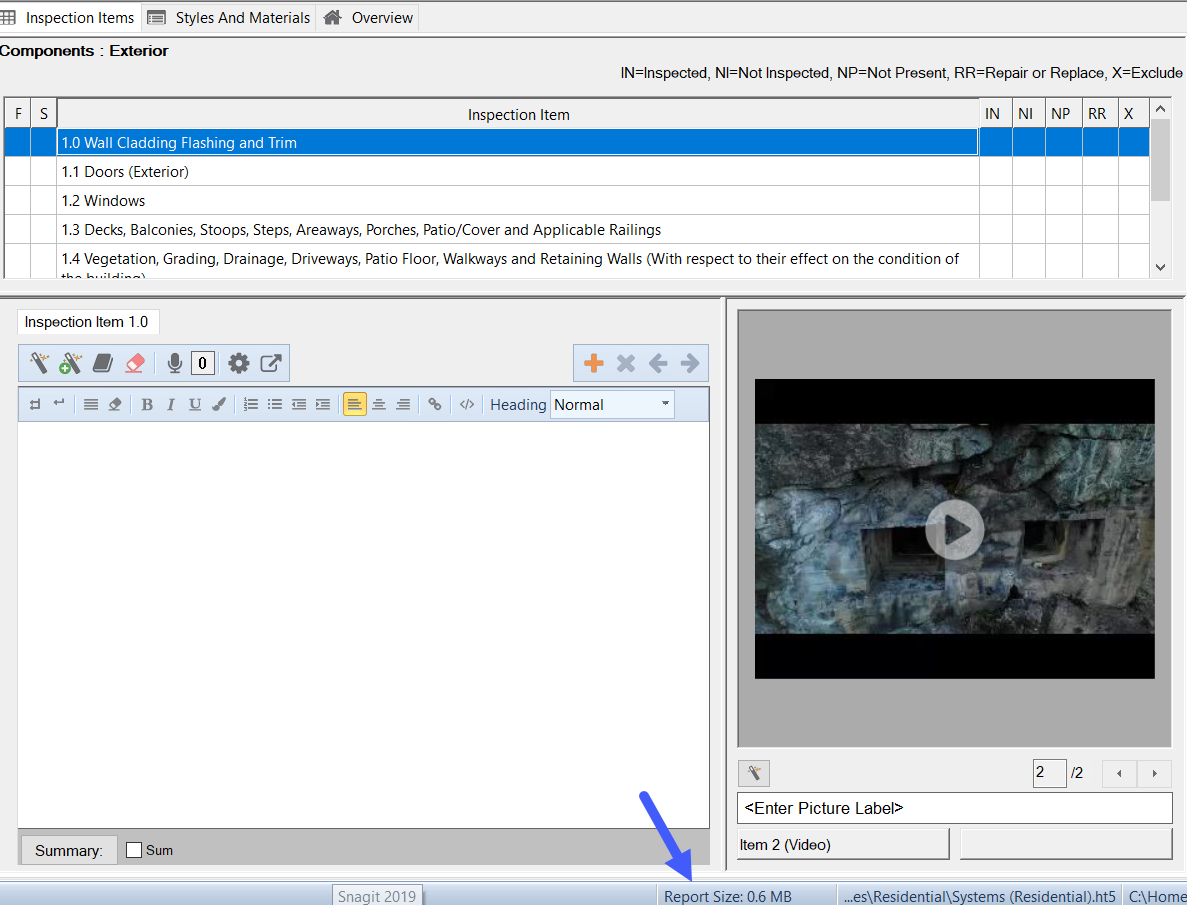Enable the Sum checkbox
1187x905 pixels.
click(x=134, y=850)
